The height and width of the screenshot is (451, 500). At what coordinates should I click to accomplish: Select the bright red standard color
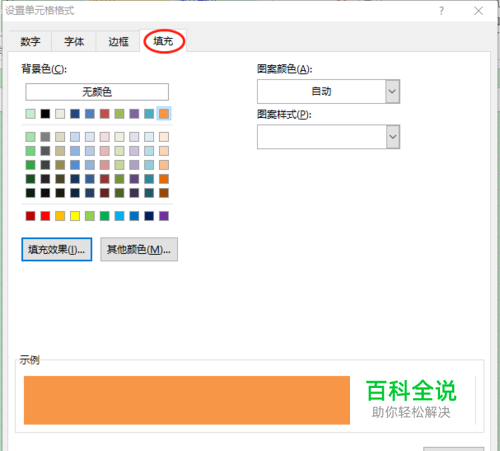coord(45,216)
